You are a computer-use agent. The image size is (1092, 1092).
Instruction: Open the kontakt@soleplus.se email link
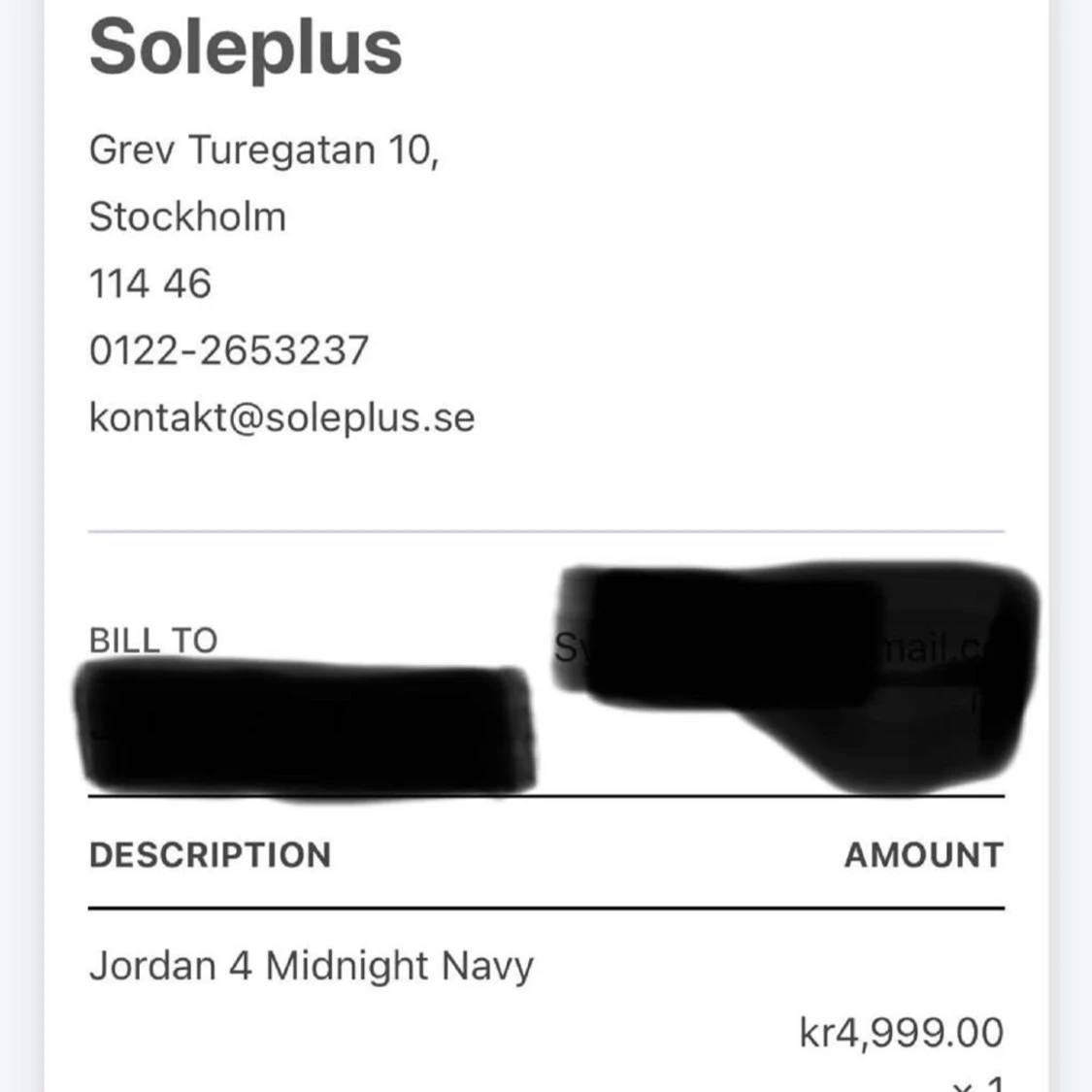(281, 417)
